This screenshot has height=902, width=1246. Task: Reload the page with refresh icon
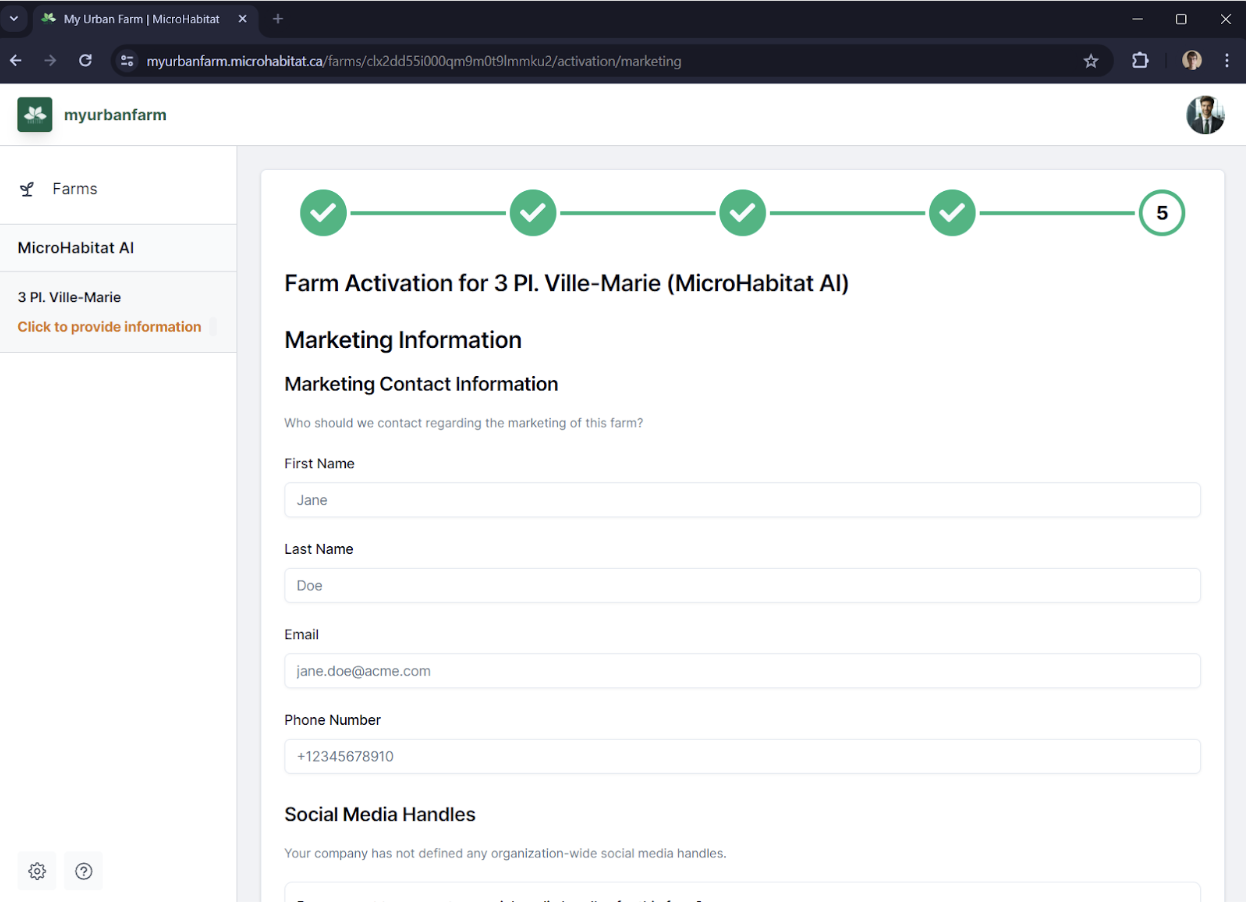coord(86,61)
